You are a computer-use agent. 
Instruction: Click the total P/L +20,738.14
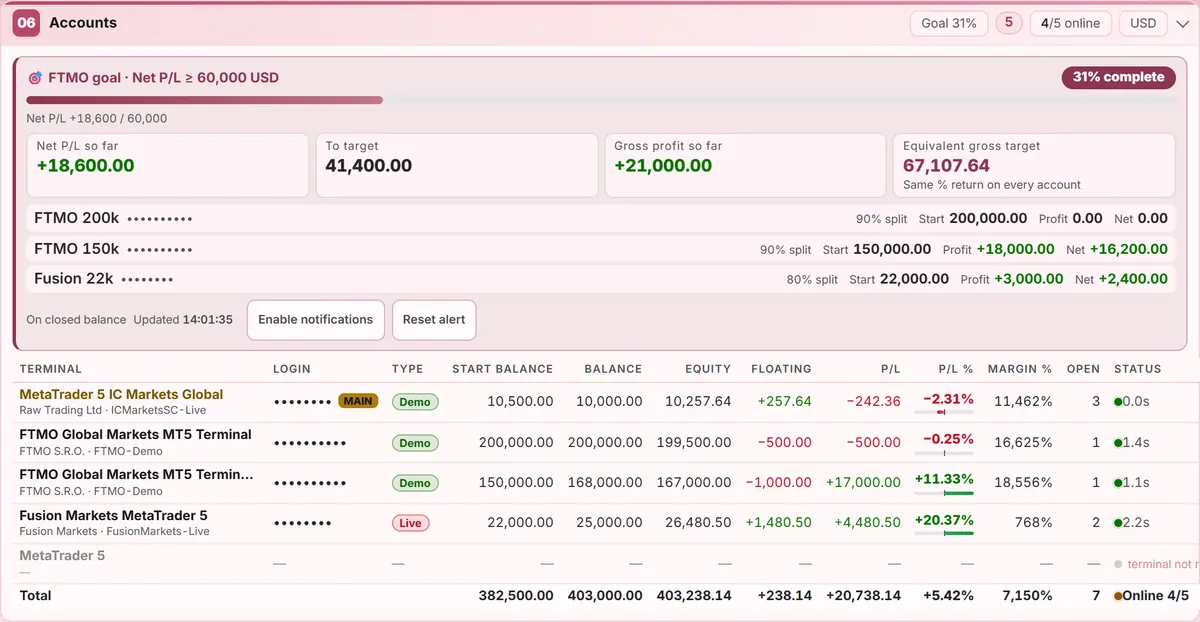pyautogui.click(x=863, y=596)
